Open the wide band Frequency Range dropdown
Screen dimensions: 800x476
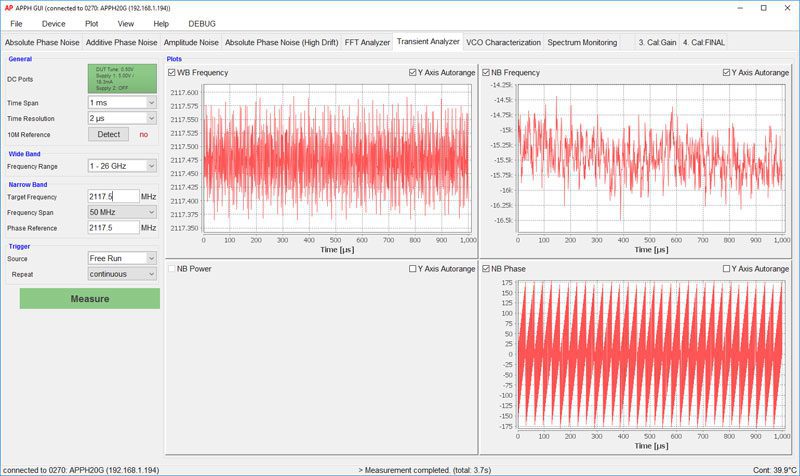(x=123, y=165)
